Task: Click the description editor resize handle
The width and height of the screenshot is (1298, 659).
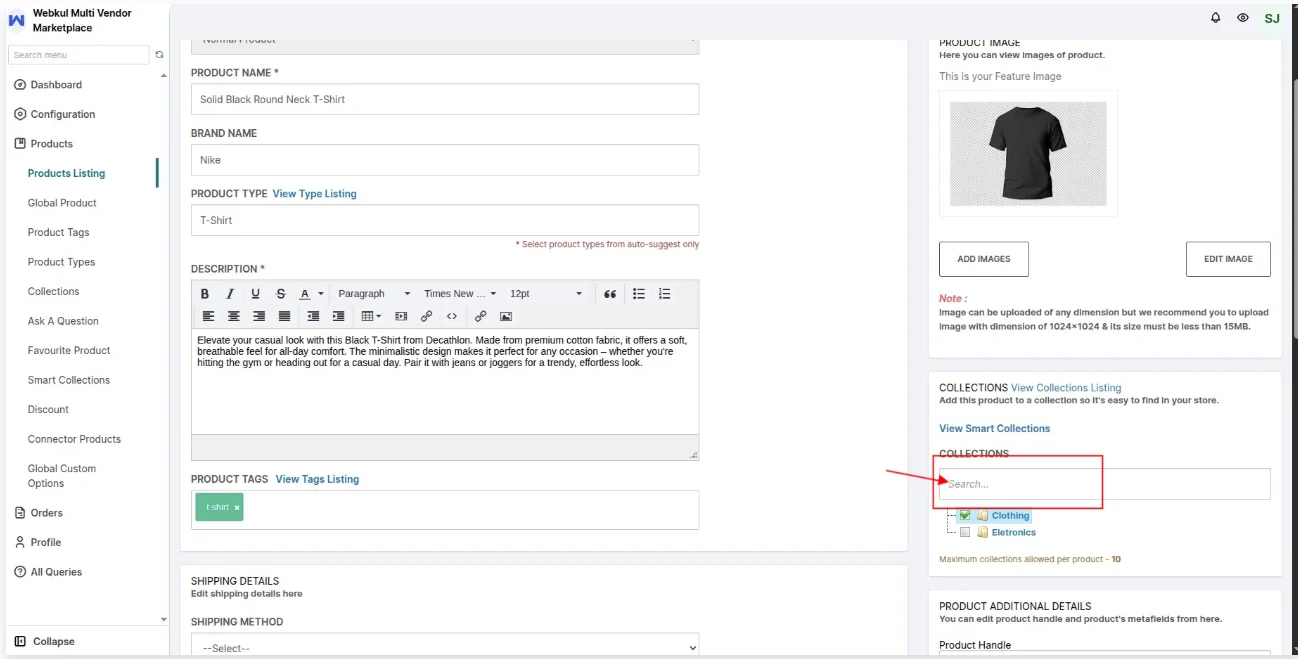Action: click(694, 455)
